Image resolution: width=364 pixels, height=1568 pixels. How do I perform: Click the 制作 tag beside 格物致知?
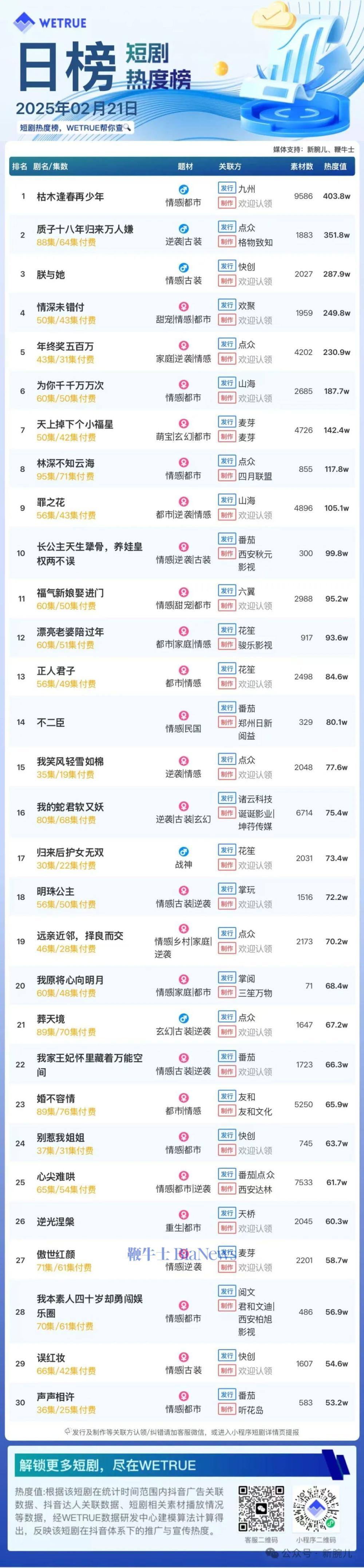point(227,242)
